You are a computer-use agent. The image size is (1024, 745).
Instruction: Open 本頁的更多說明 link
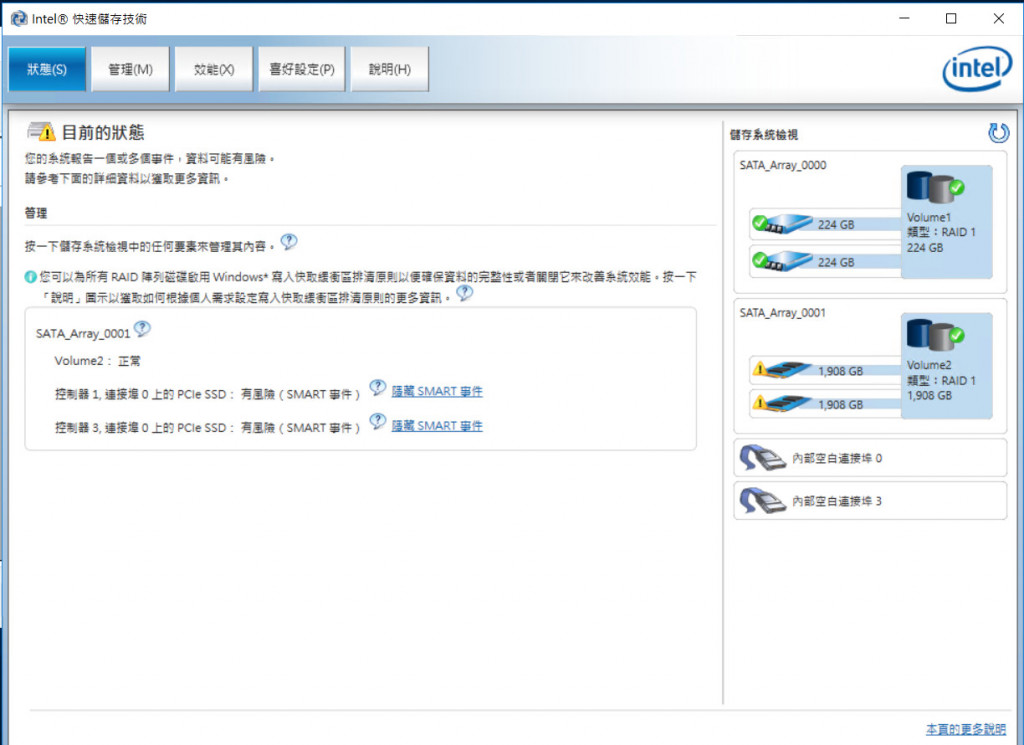(x=966, y=729)
